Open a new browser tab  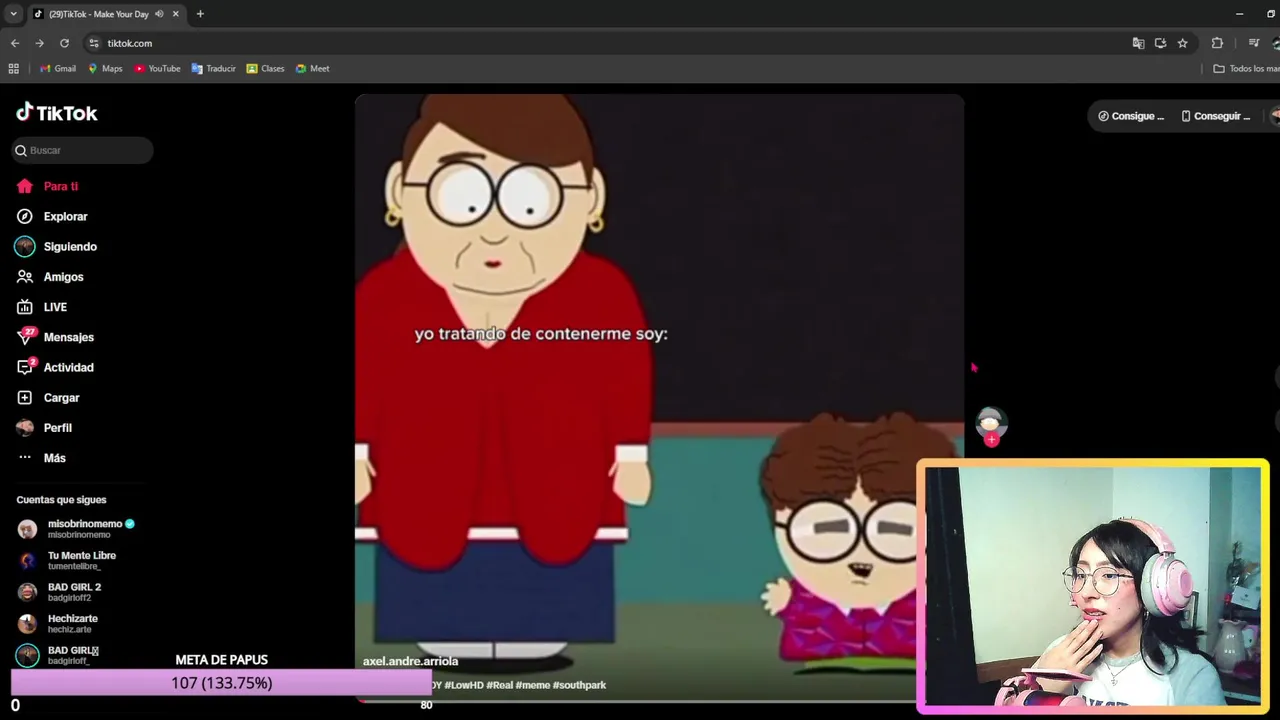point(200,14)
